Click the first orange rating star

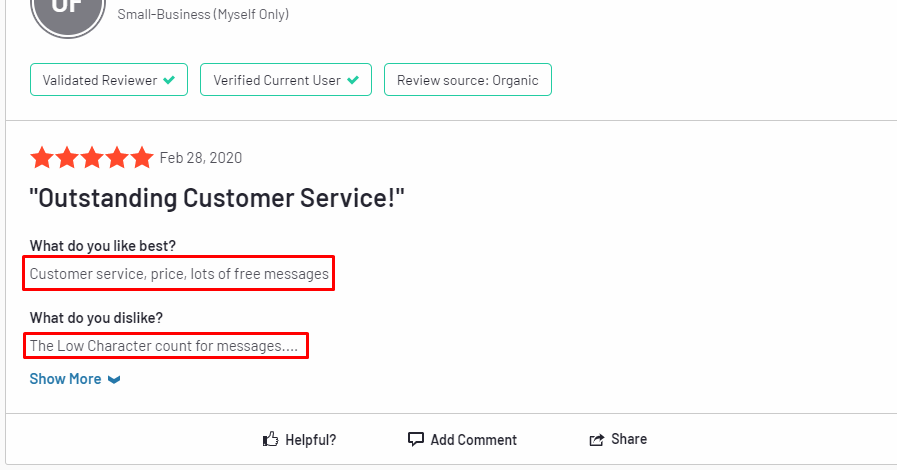pyautogui.click(x=42, y=157)
